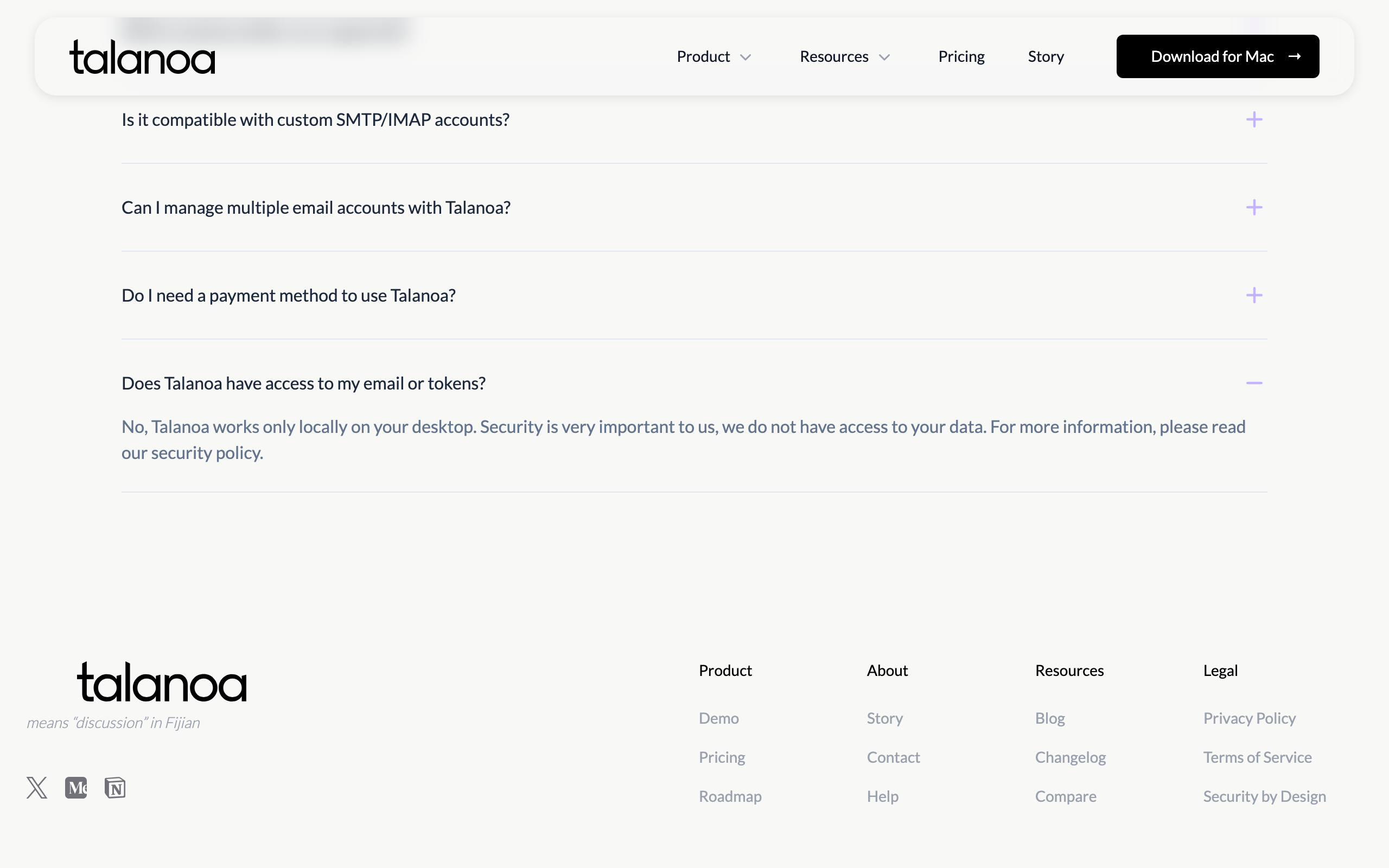Viewport: 1389px width, 868px height.
Task: Click the Download for Mac button
Action: coord(1218,57)
